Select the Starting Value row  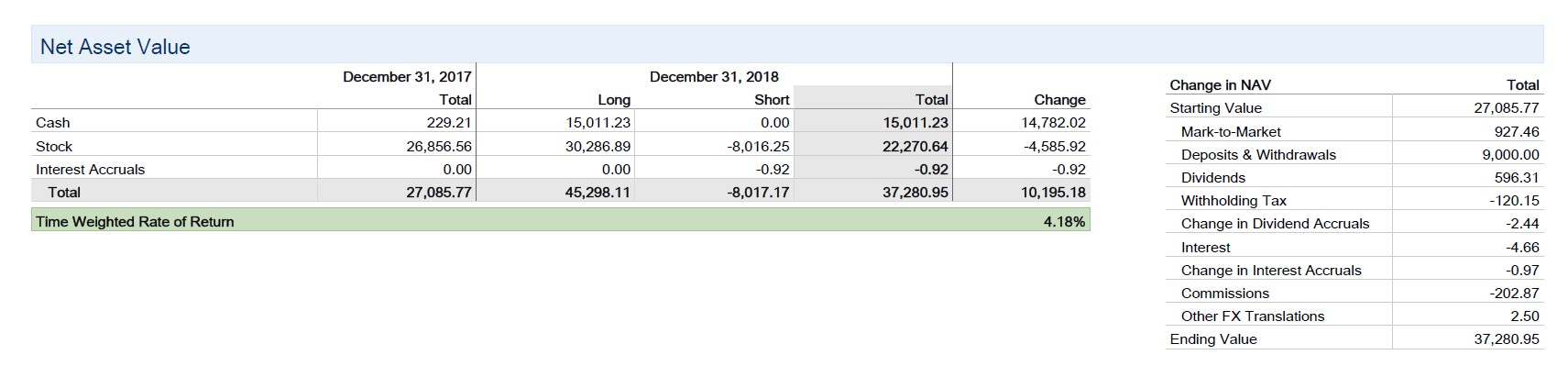click(1354, 108)
